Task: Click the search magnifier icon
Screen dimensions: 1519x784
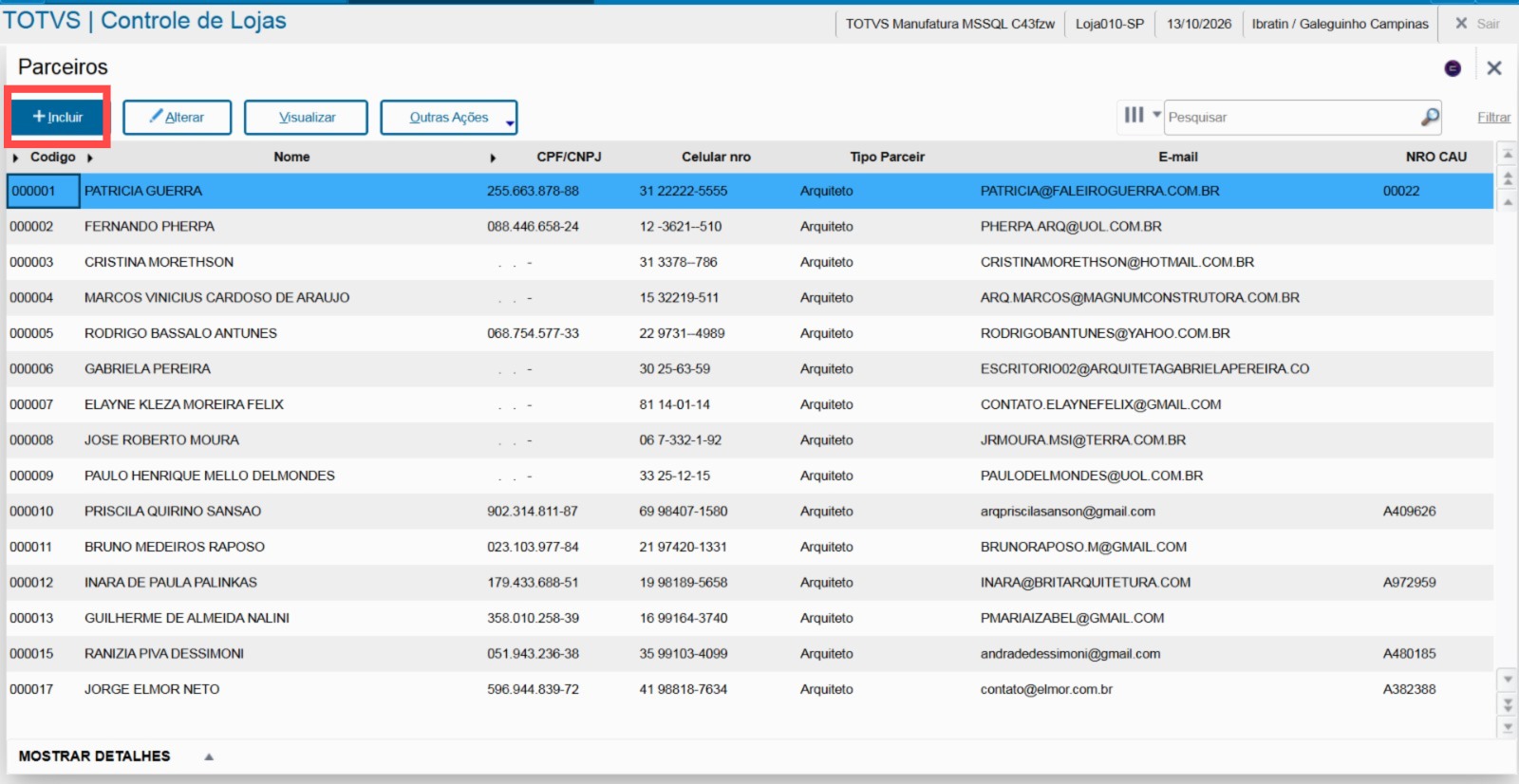Action: (1430, 117)
